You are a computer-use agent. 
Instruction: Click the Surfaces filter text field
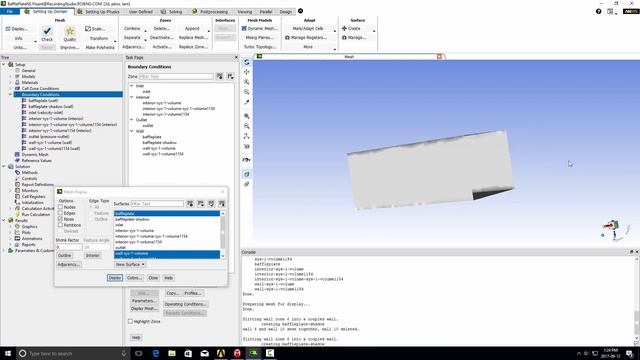pos(158,204)
